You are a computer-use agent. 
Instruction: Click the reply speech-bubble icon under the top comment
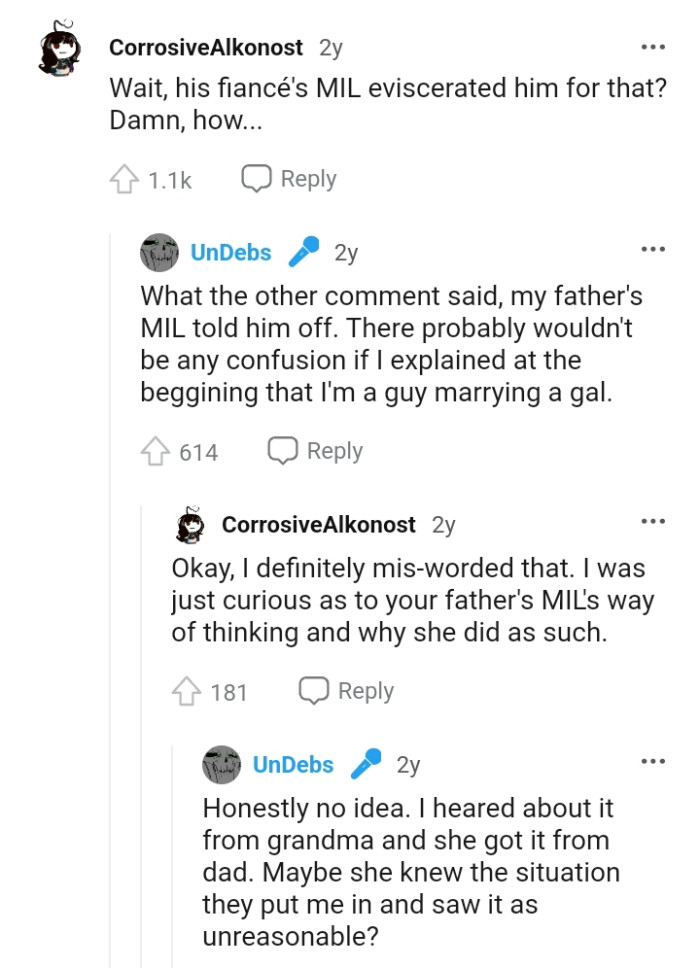(257, 178)
